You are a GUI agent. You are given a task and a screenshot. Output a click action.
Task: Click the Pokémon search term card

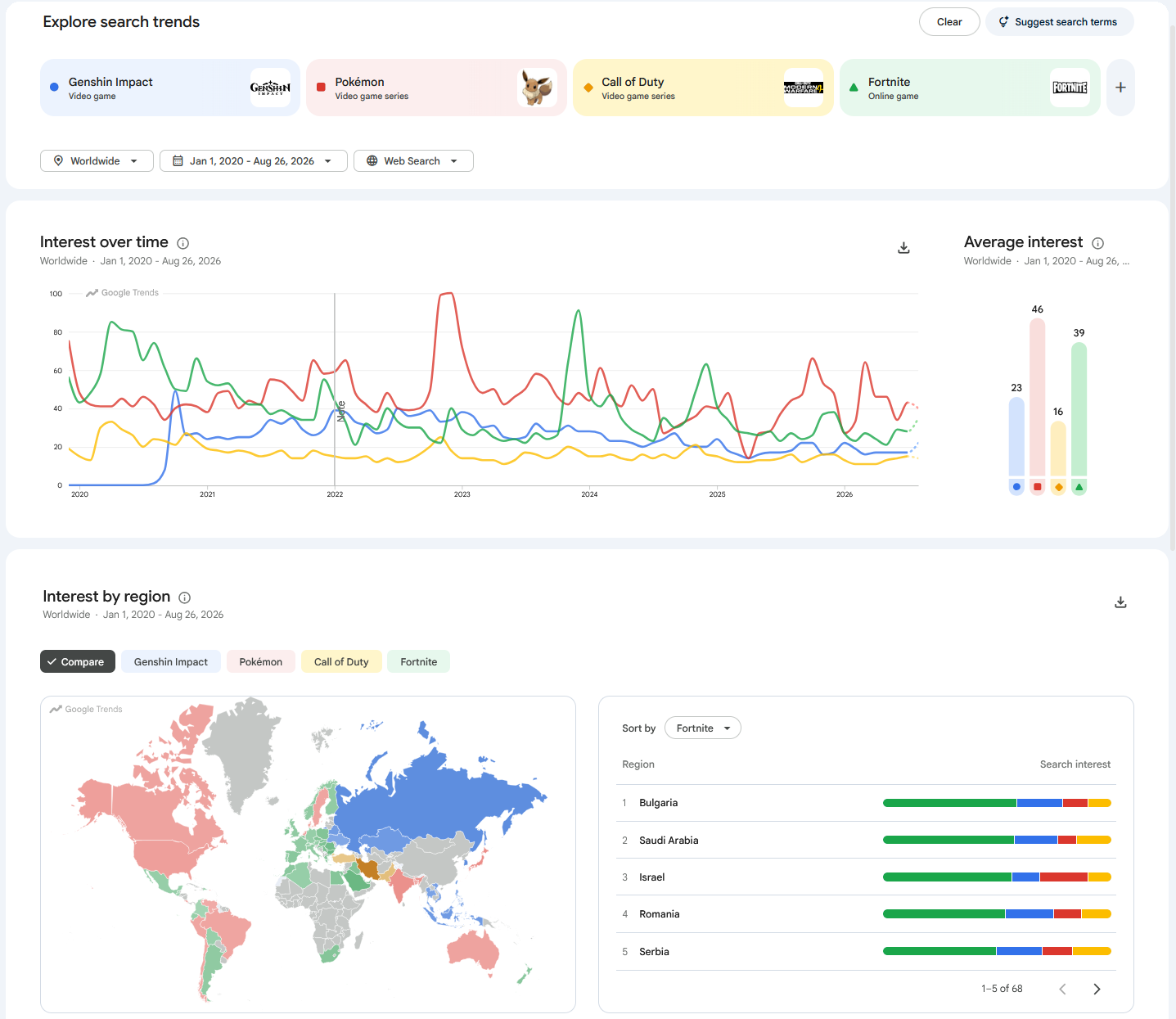pos(436,88)
